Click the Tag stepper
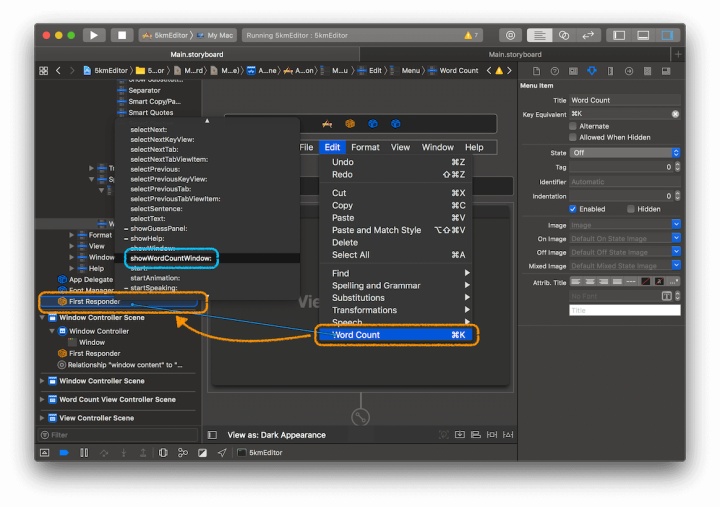This screenshot has height=507, width=720. click(677, 167)
